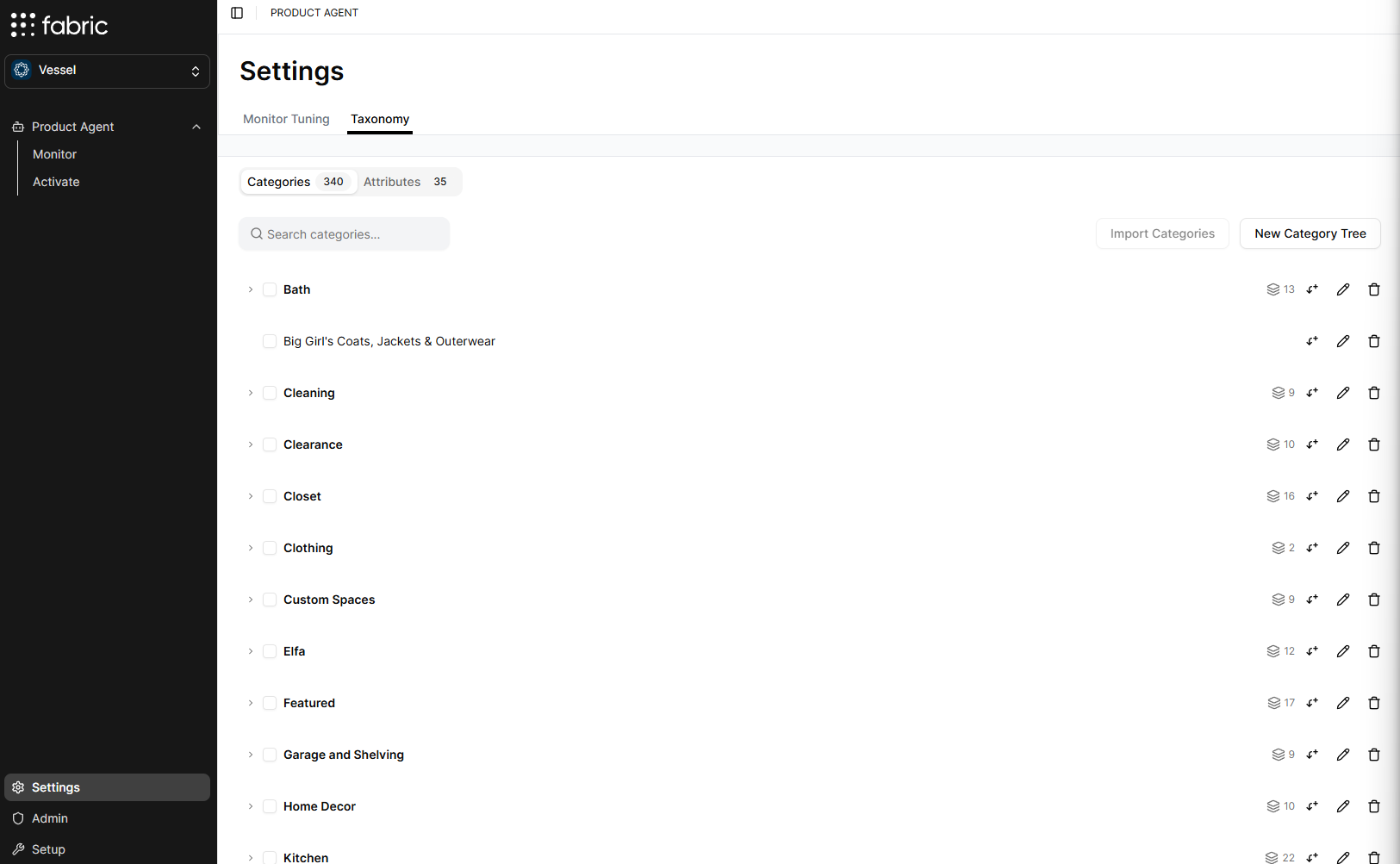
Task: Add a subcategory under Clearance
Action: tap(1312, 444)
